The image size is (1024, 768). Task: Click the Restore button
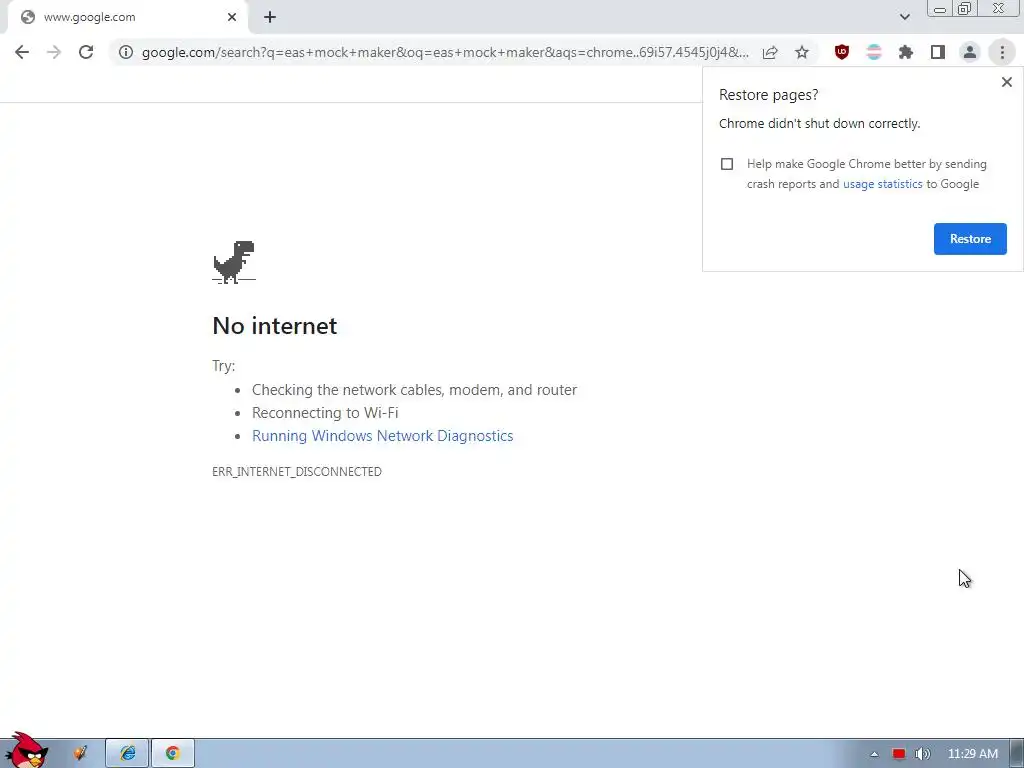970,239
